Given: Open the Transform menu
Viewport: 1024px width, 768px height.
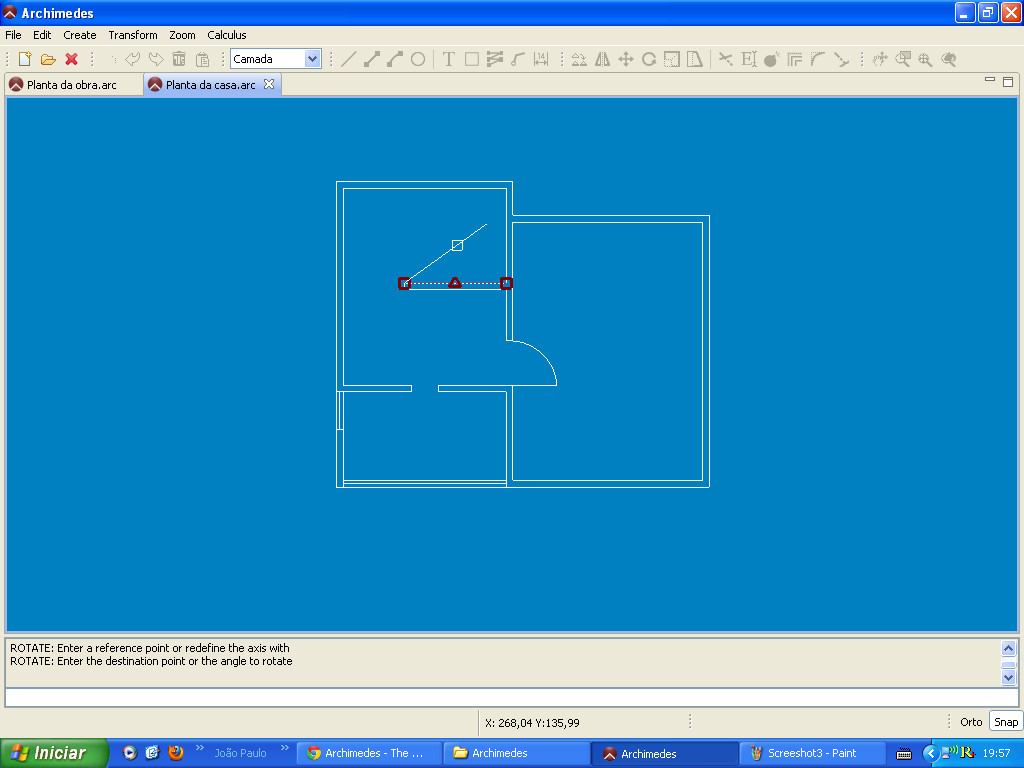Looking at the screenshot, I should (x=133, y=35).
